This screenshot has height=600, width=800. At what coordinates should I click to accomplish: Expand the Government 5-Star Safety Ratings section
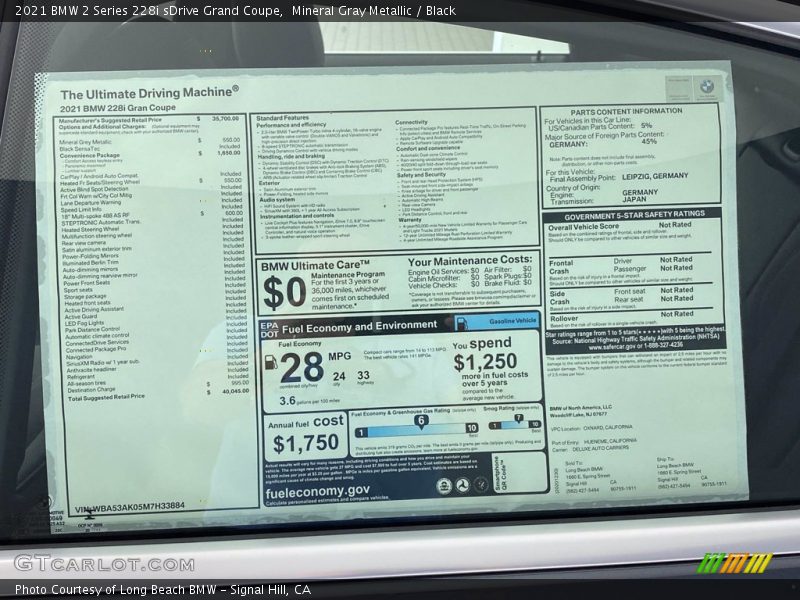(x=633, y=214)
